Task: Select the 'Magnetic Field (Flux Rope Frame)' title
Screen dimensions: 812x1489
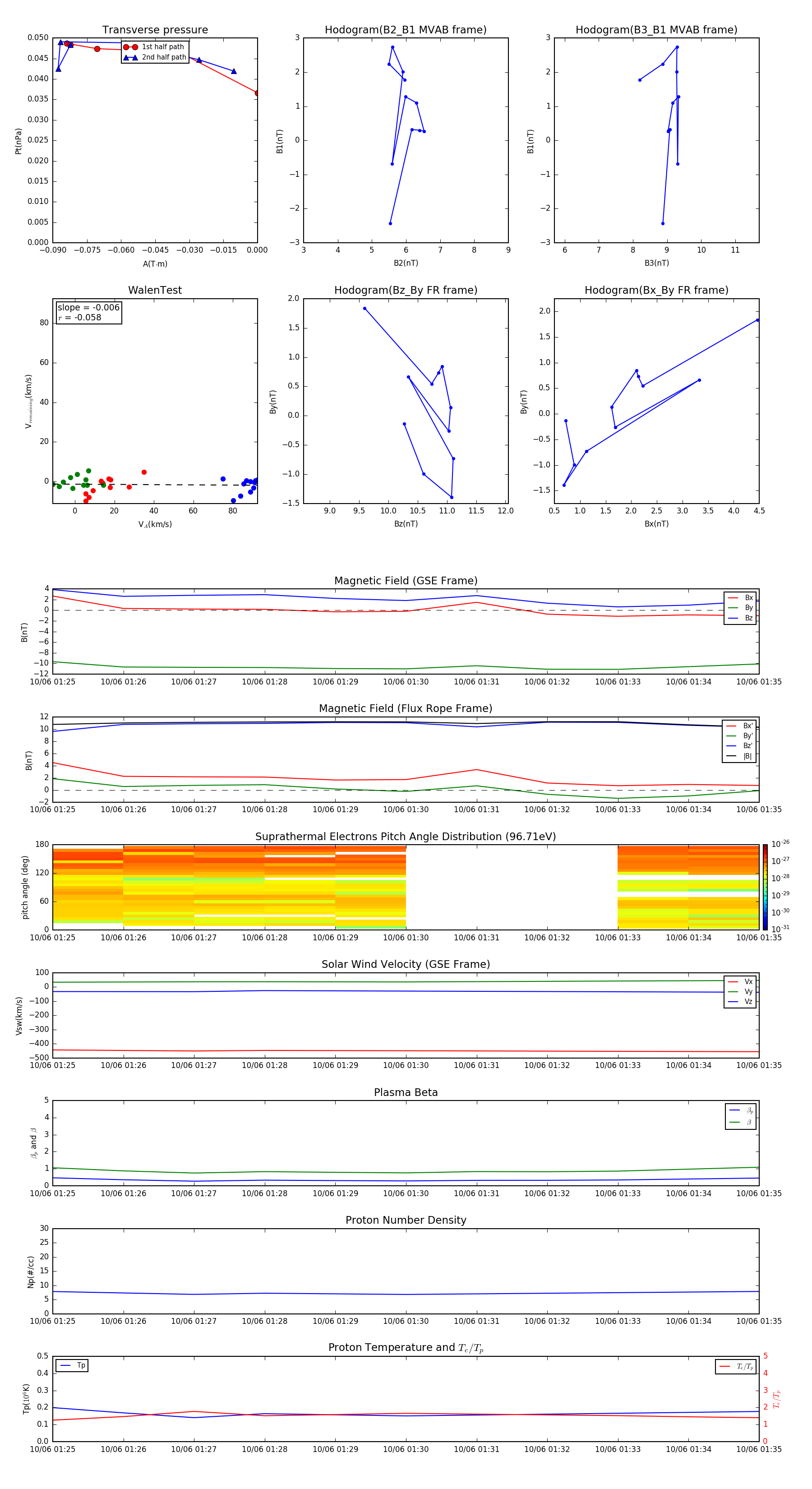Action: tap(406, 709)
